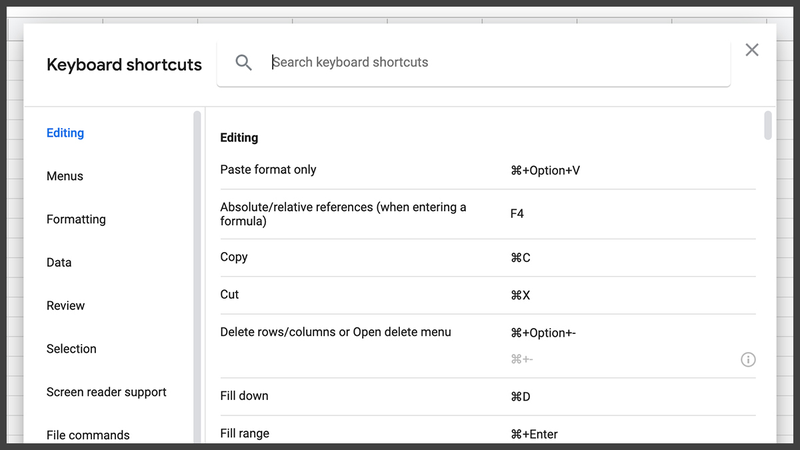Click the Delete rows/columns row label
The width and height of the screenshot is (800, 450).
pyautogui.click(x=335, y=332)
